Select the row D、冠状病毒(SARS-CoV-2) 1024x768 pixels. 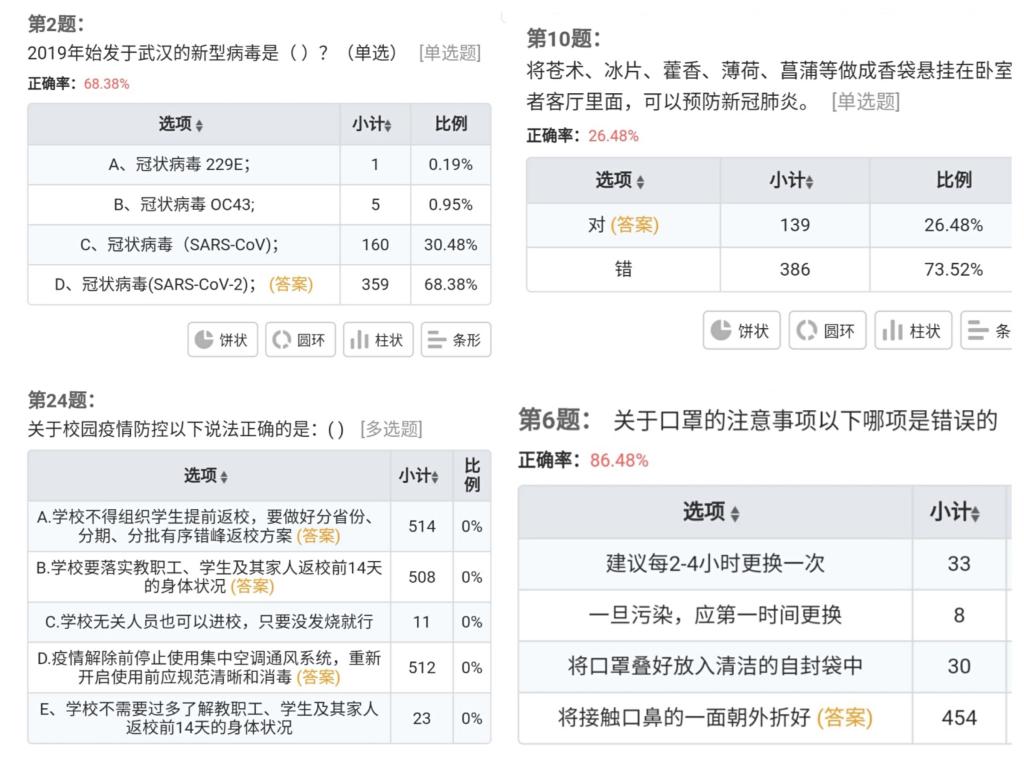pos(259,285)
